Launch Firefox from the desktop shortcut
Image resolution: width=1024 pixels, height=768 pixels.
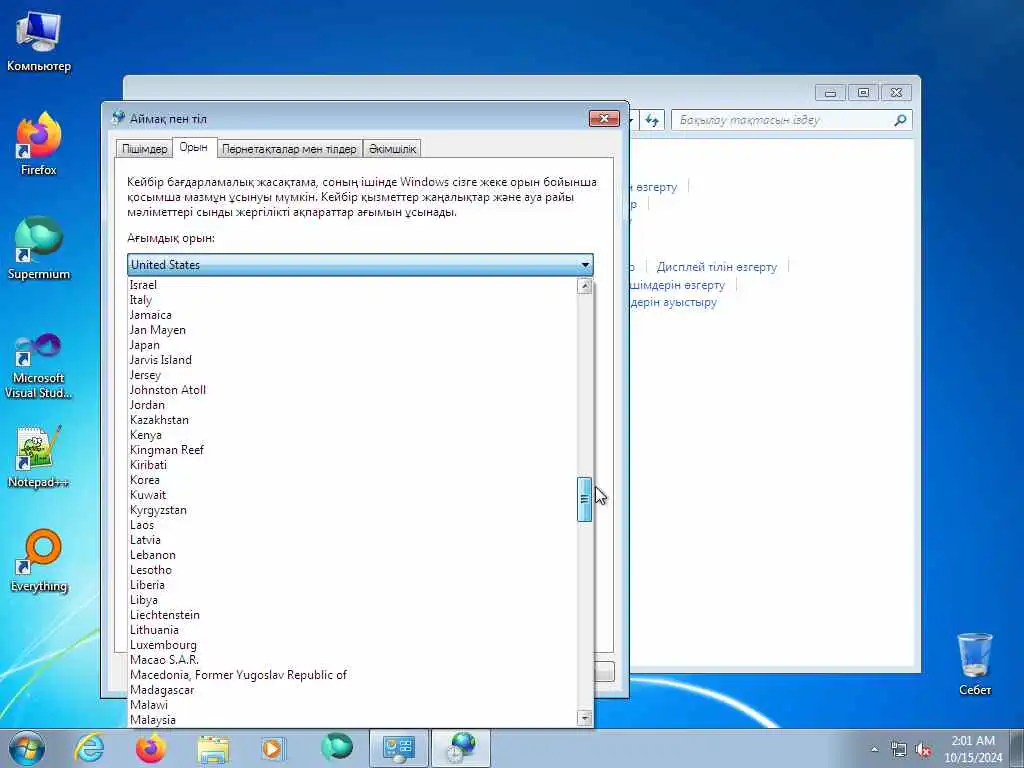(x=39, y=144)
